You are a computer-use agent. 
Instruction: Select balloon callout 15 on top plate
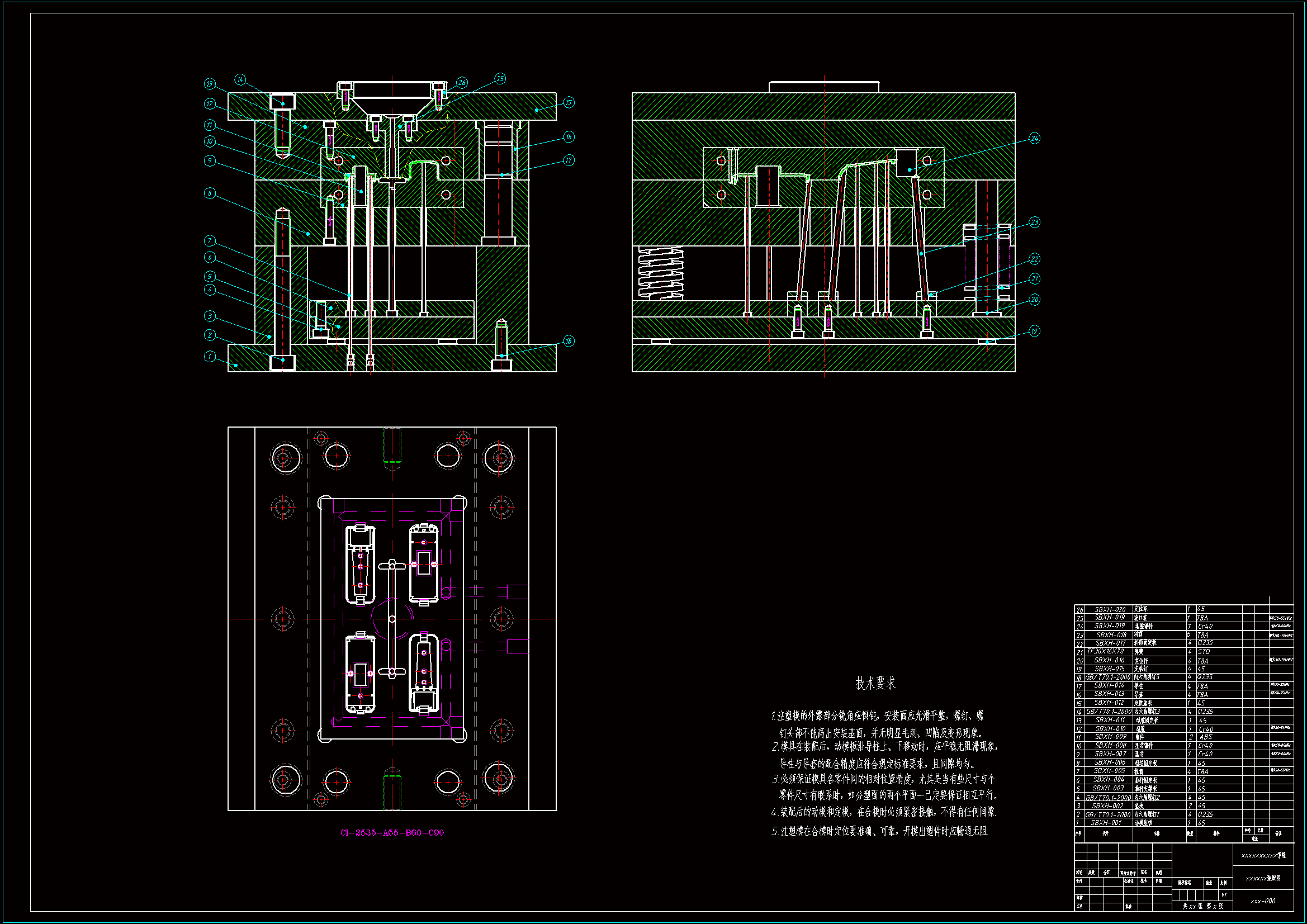569,102
